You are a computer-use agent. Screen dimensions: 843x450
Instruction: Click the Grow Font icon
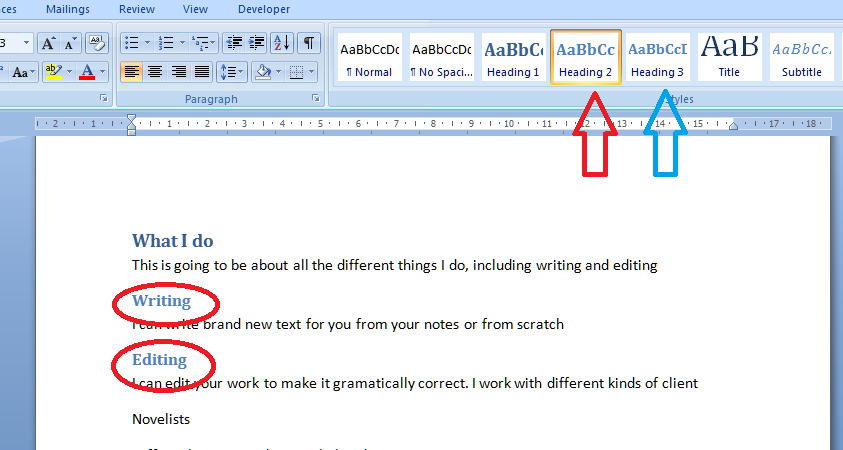48,43
